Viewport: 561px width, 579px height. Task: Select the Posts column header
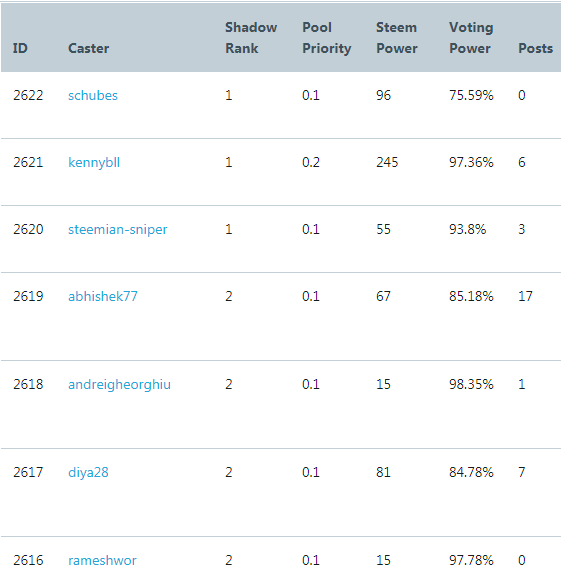pyautogui.click(x=536, y=48)
